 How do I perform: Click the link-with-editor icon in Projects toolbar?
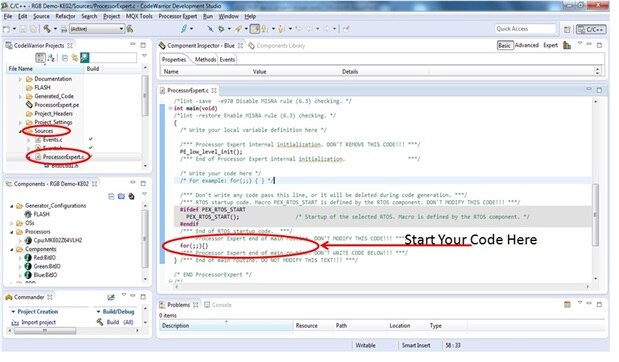[x=75, y=58]
